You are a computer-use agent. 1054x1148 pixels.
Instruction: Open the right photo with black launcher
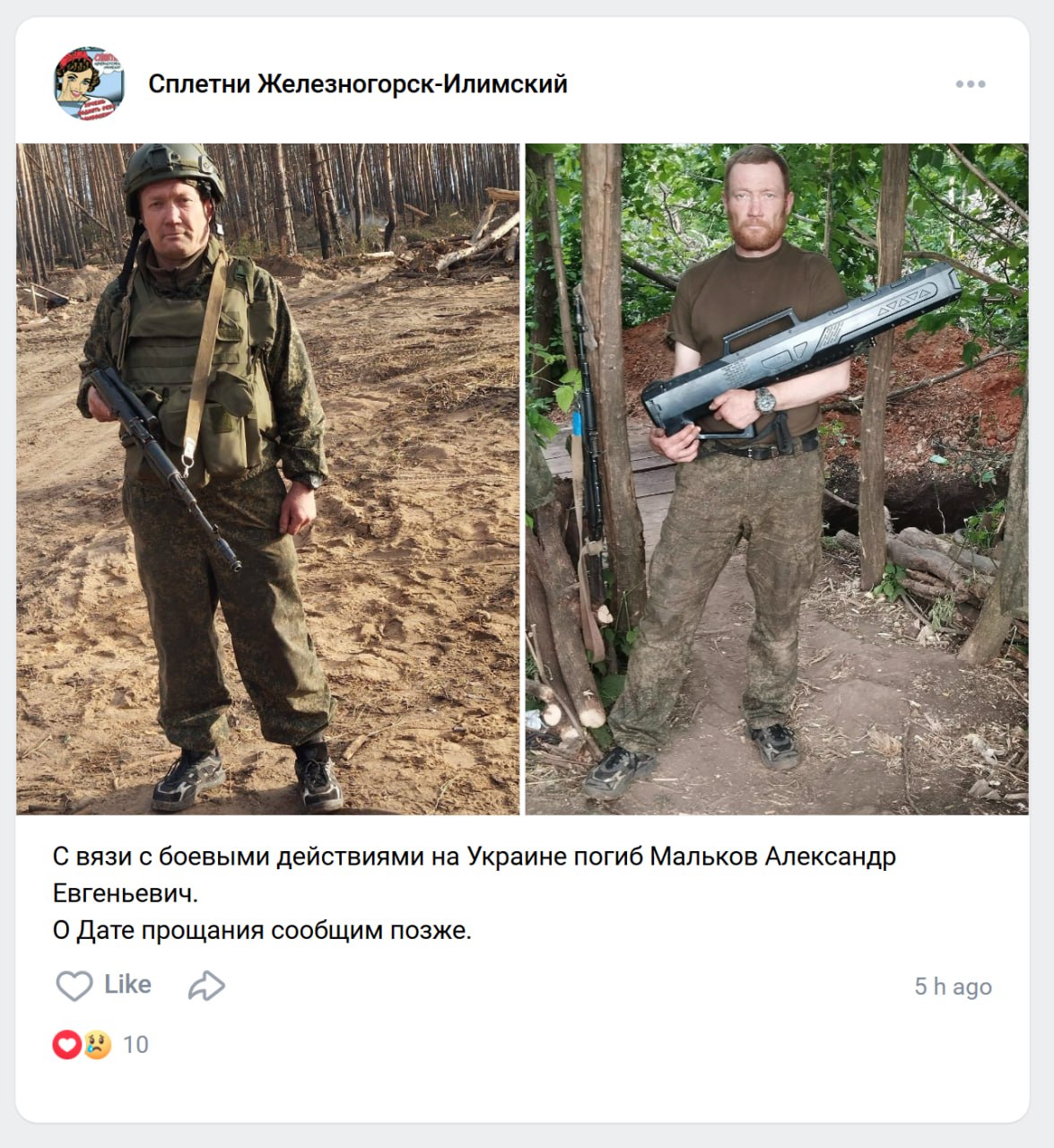pos(777,479)
